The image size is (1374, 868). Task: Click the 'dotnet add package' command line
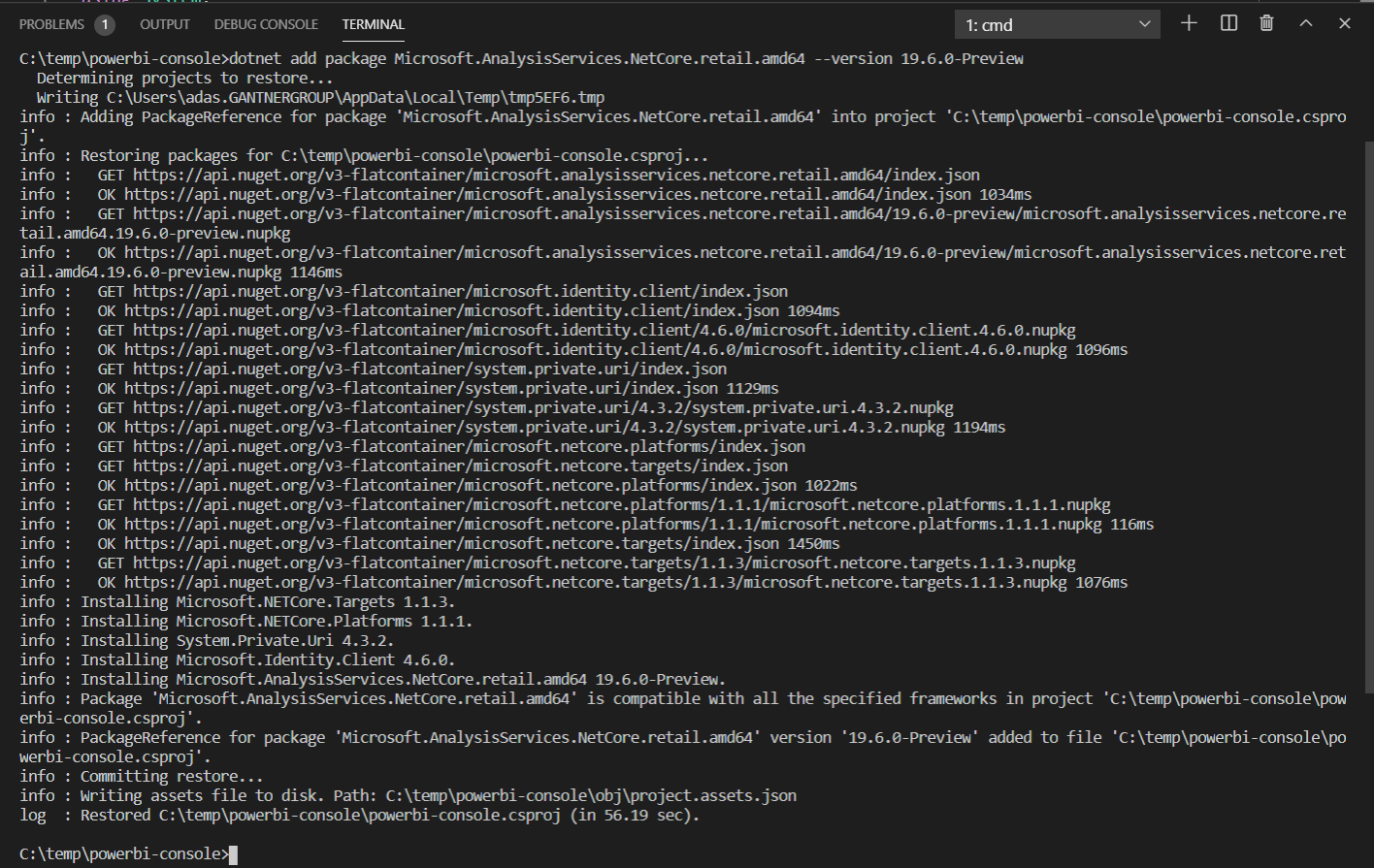coord(521,59)
